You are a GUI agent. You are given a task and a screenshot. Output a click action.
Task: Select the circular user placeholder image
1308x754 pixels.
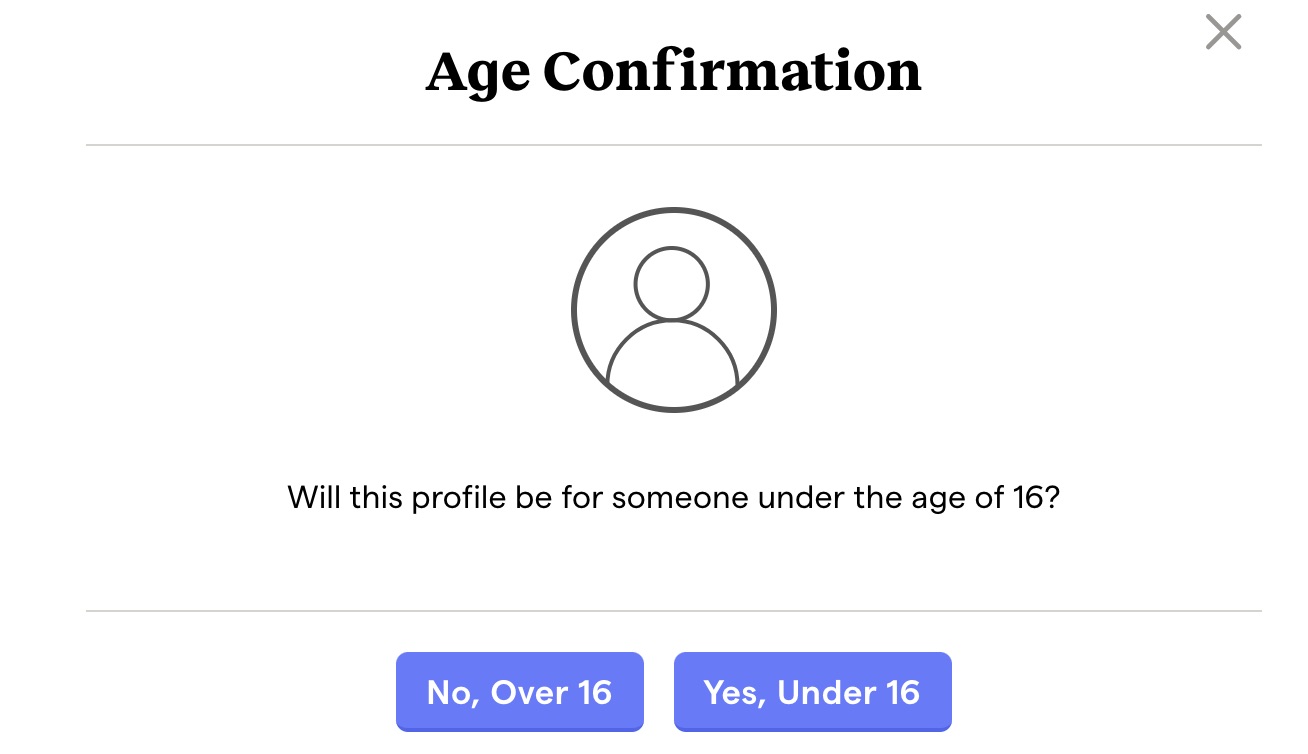tap(673, 309)
